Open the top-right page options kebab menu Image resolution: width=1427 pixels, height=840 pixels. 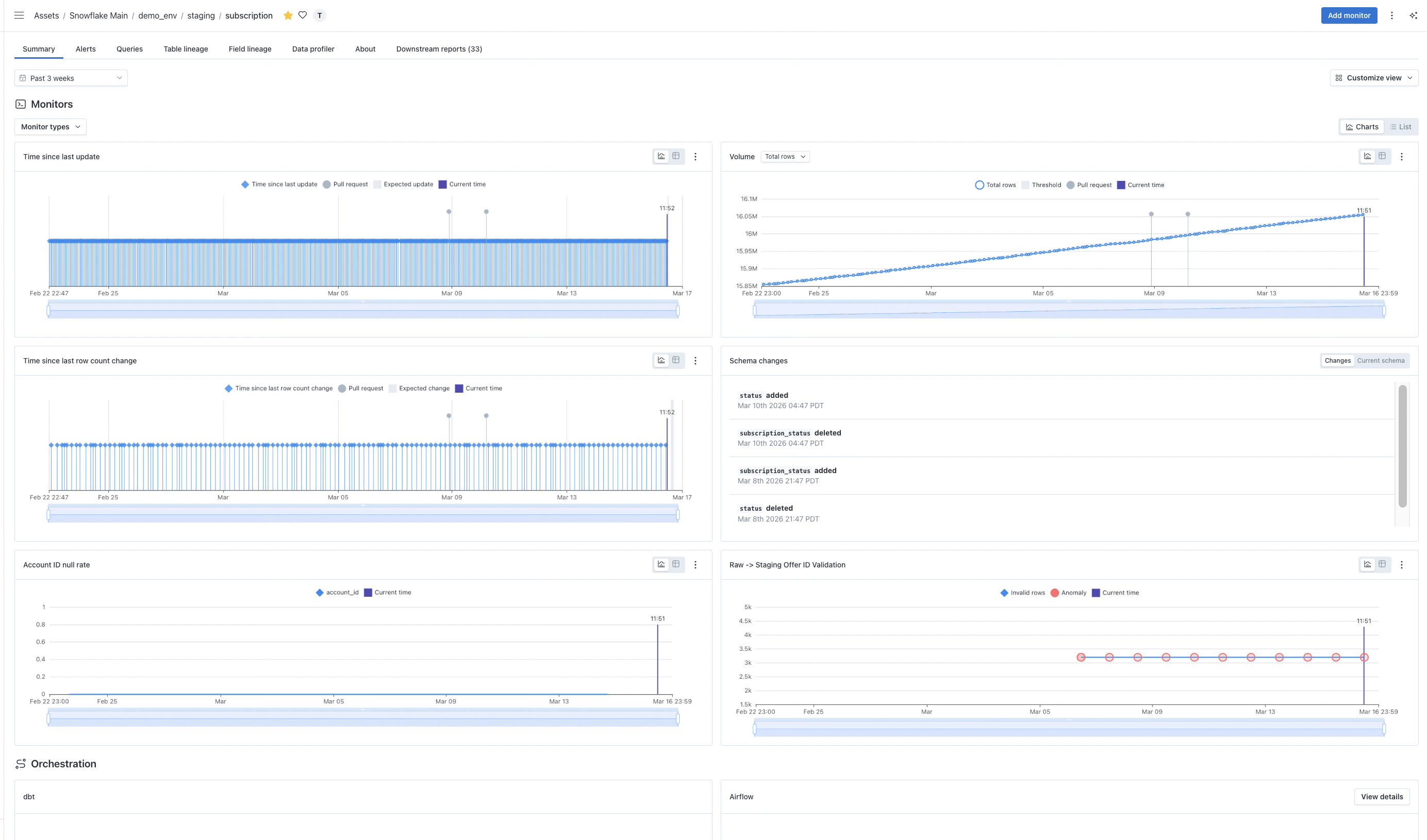[x=1391, y=15]
